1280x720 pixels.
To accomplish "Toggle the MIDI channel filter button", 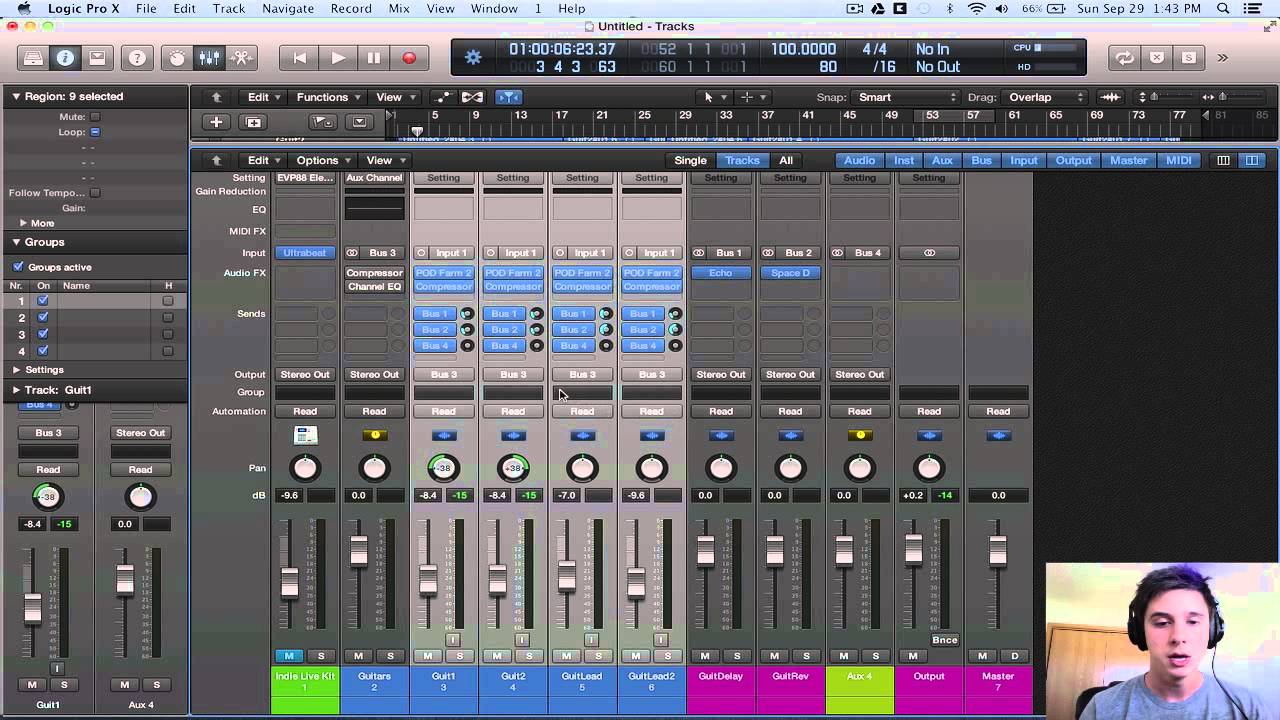I will pyautogui.click(x=1179, y=160).
